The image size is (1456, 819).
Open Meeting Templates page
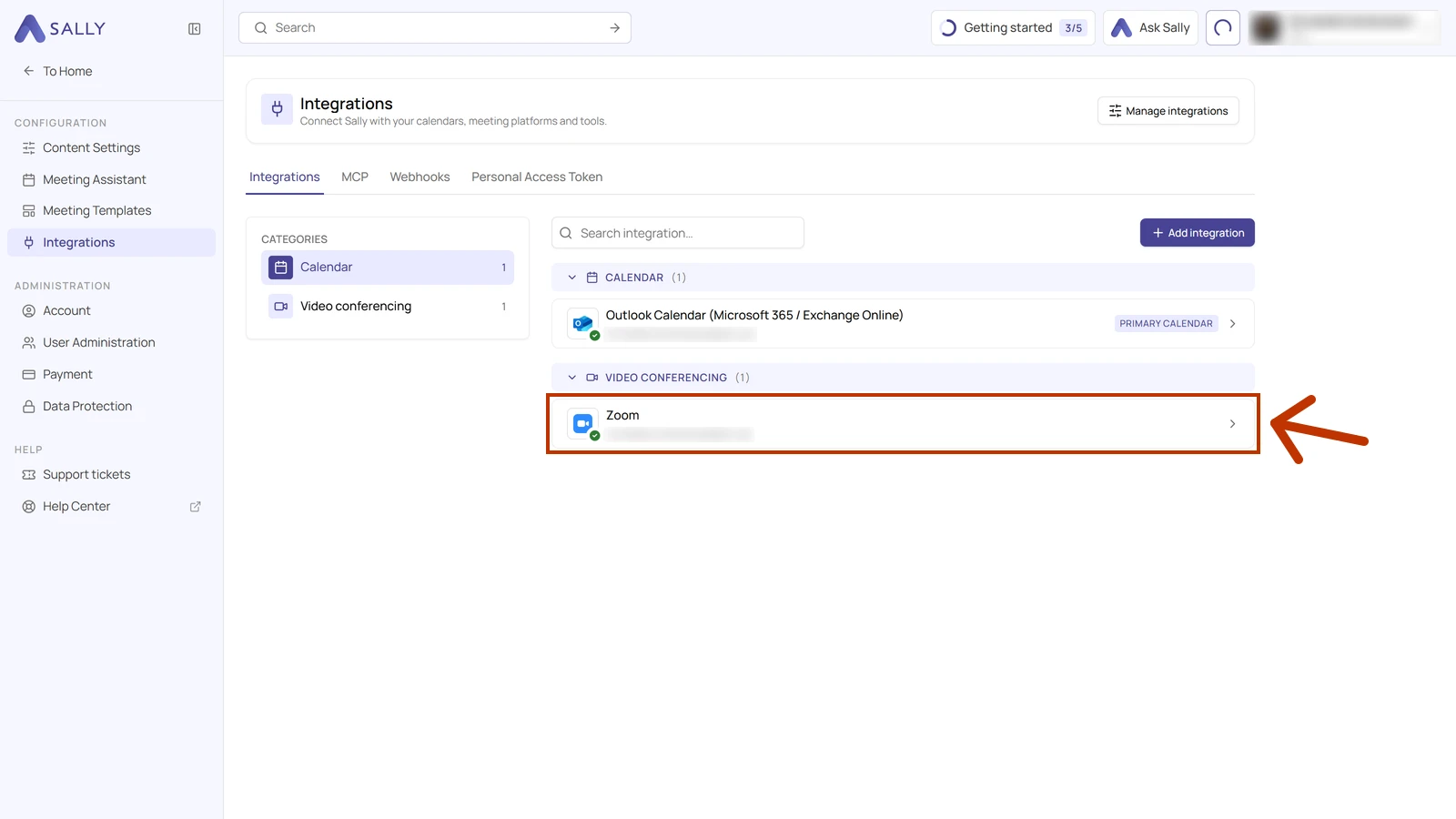click(x=111, y=210)
